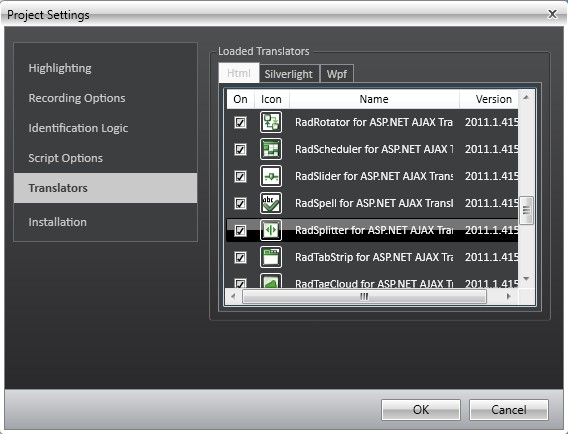Click the RadSpell abc checkmark icon
Image resolution: width=568 pixels, height=434 pixels.
coord(271,203)
